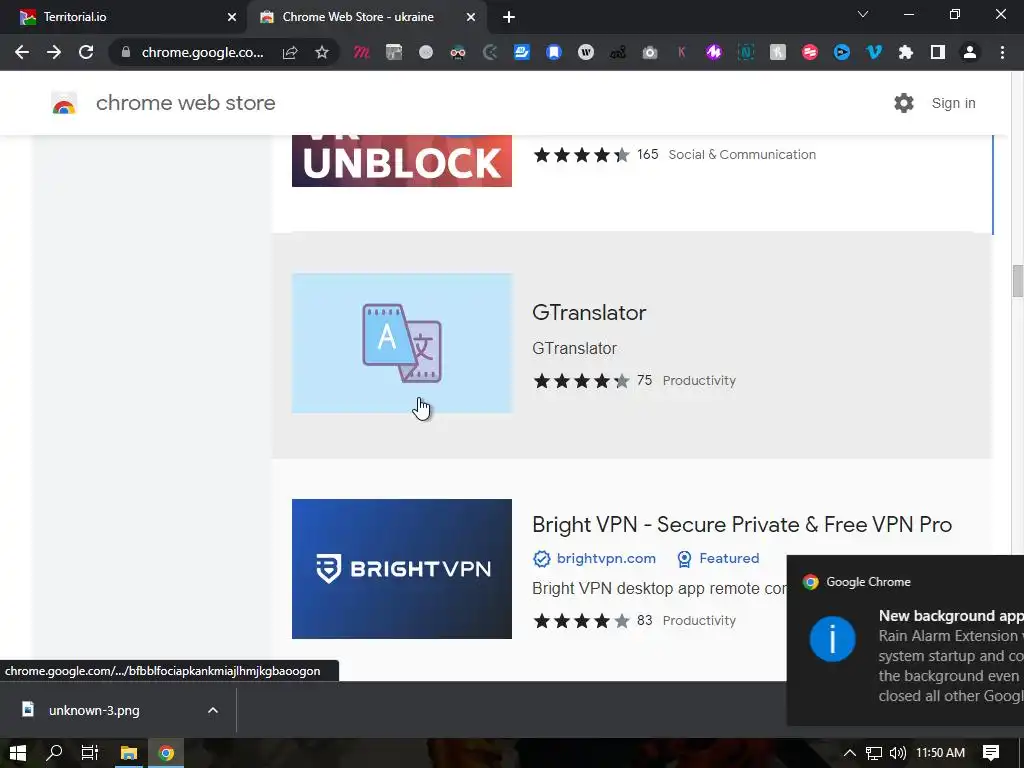Click the Social & Communication category label
The height and width of the screenshot is (768, 1024).
pyautogui.click(x=742, y=155)
